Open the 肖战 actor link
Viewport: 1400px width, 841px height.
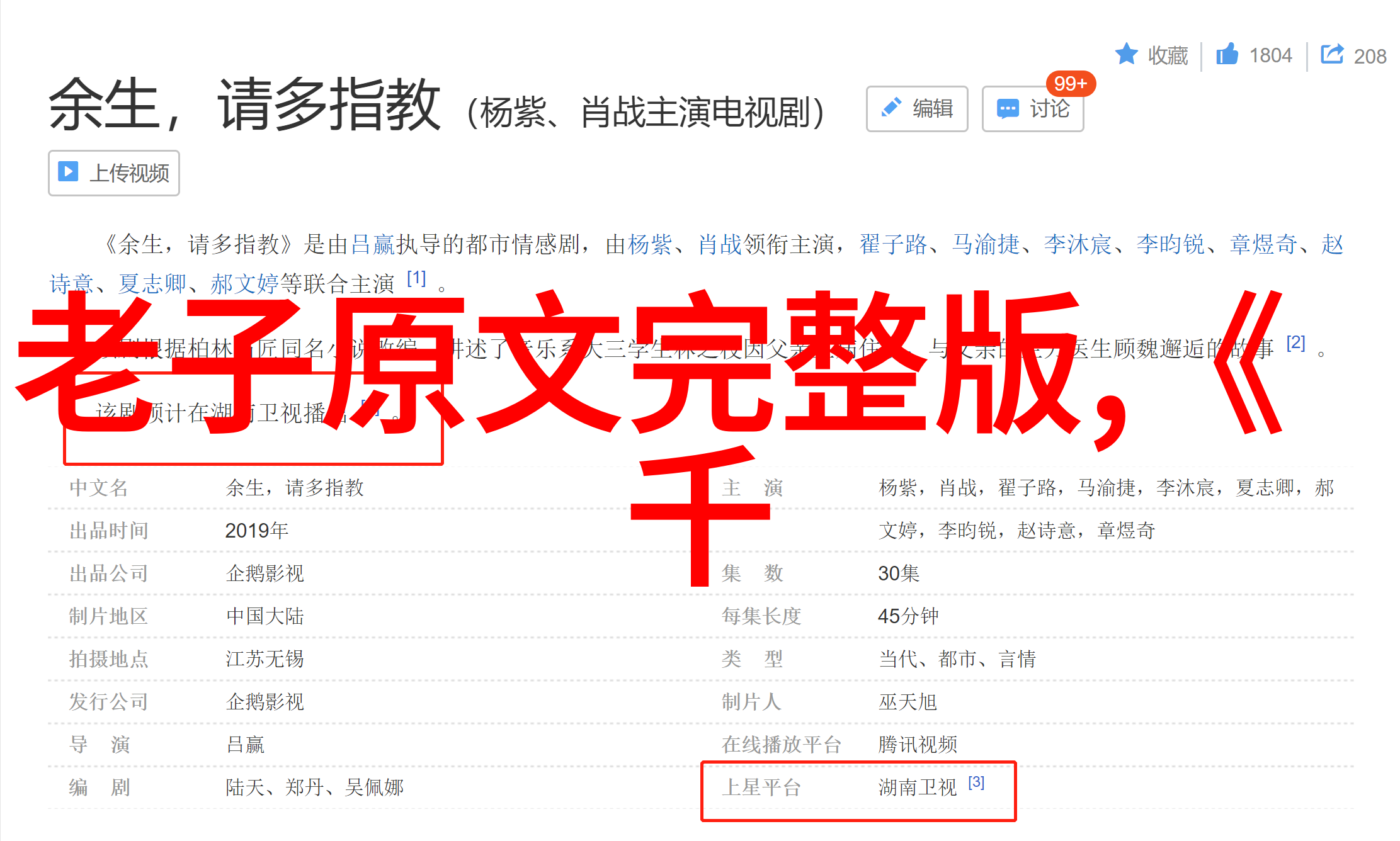(x=720, y=244)
